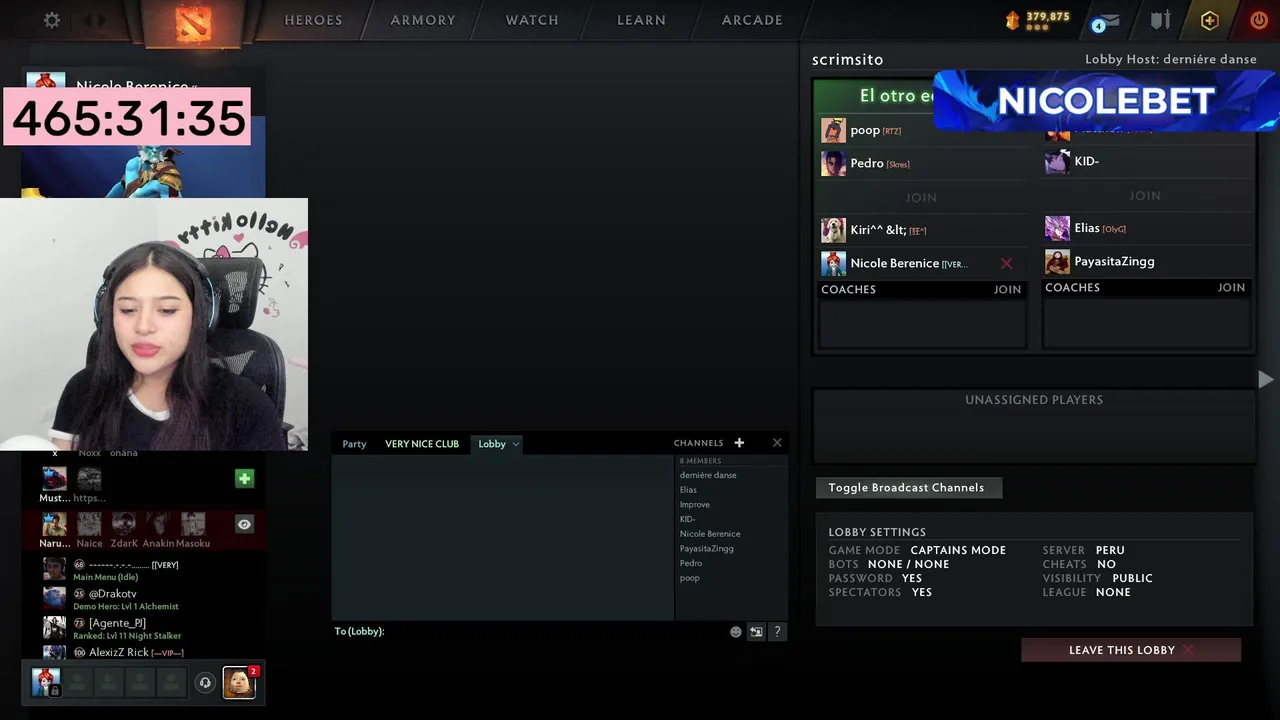1280x720 pixels.
Task: Click own party slot avatar with lock
Action: pos(45,682)
